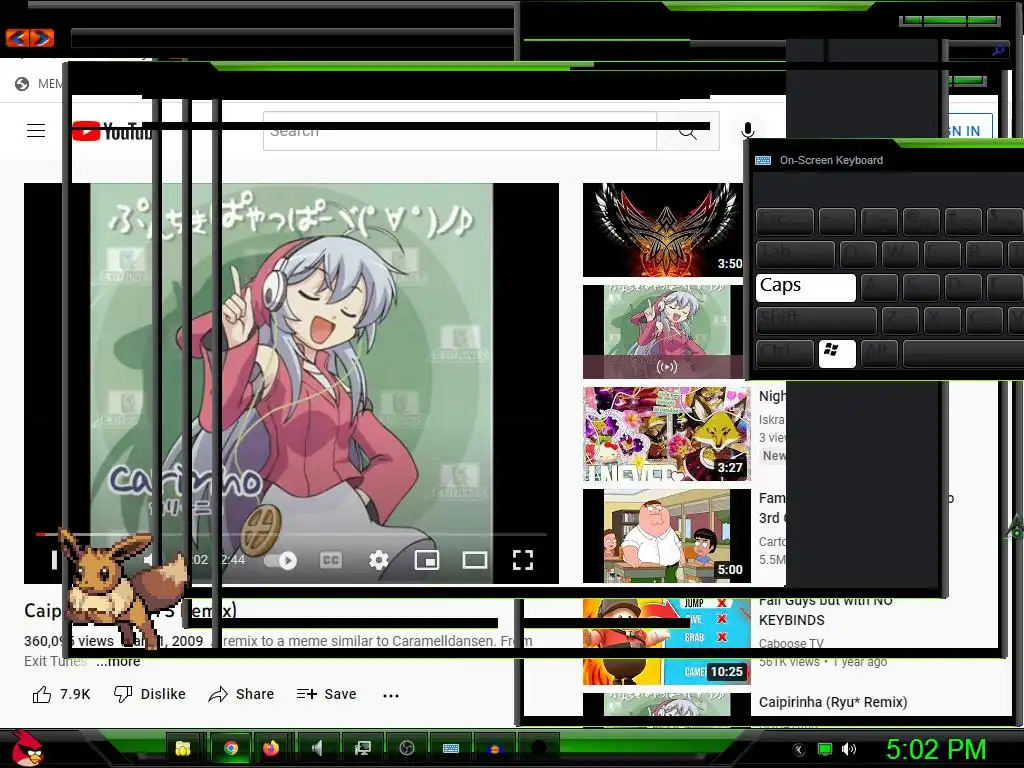Open the YouTube hamburger guide menu
This screenshot has height=768, width=1024.
click(x=36, y=131)
